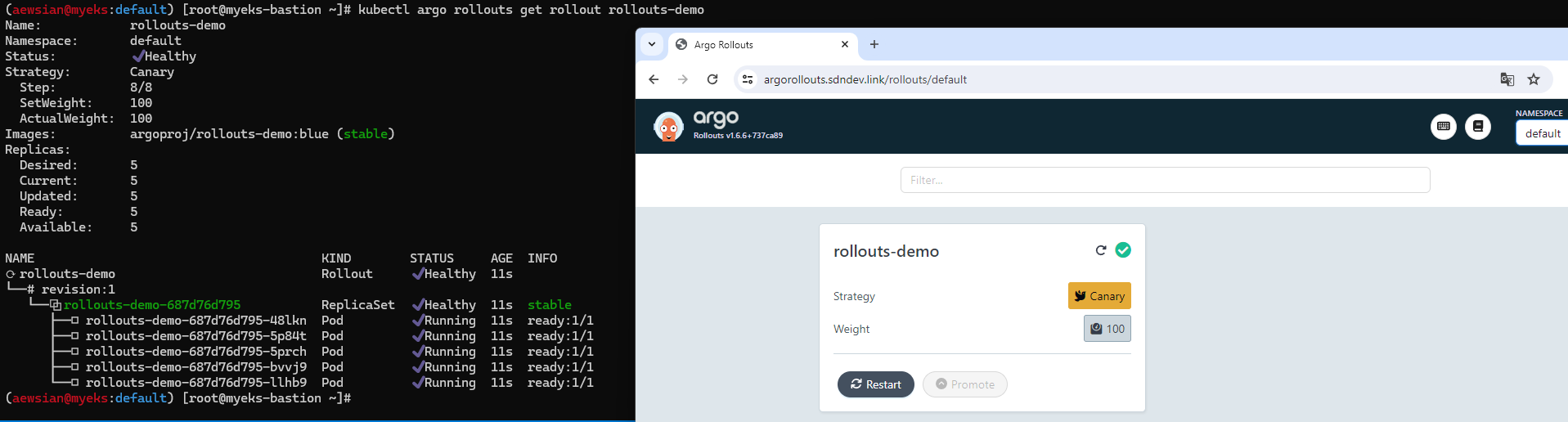Click the browser back arrow

[x=654, y=79]
